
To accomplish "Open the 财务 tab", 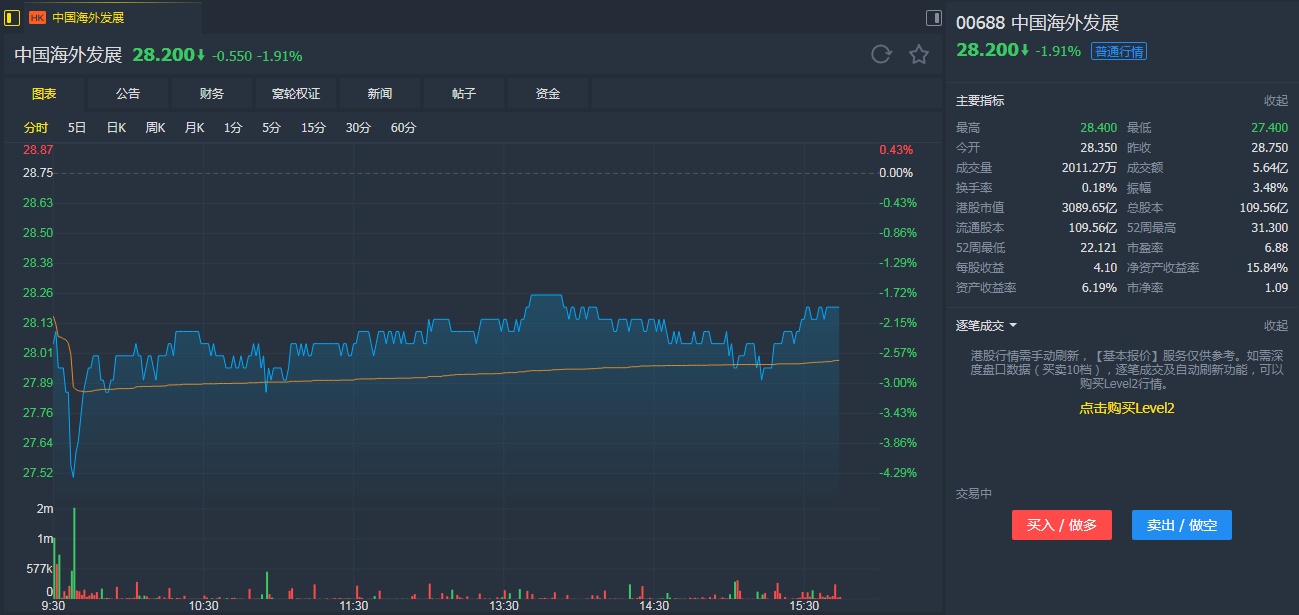I will (212, 94).
